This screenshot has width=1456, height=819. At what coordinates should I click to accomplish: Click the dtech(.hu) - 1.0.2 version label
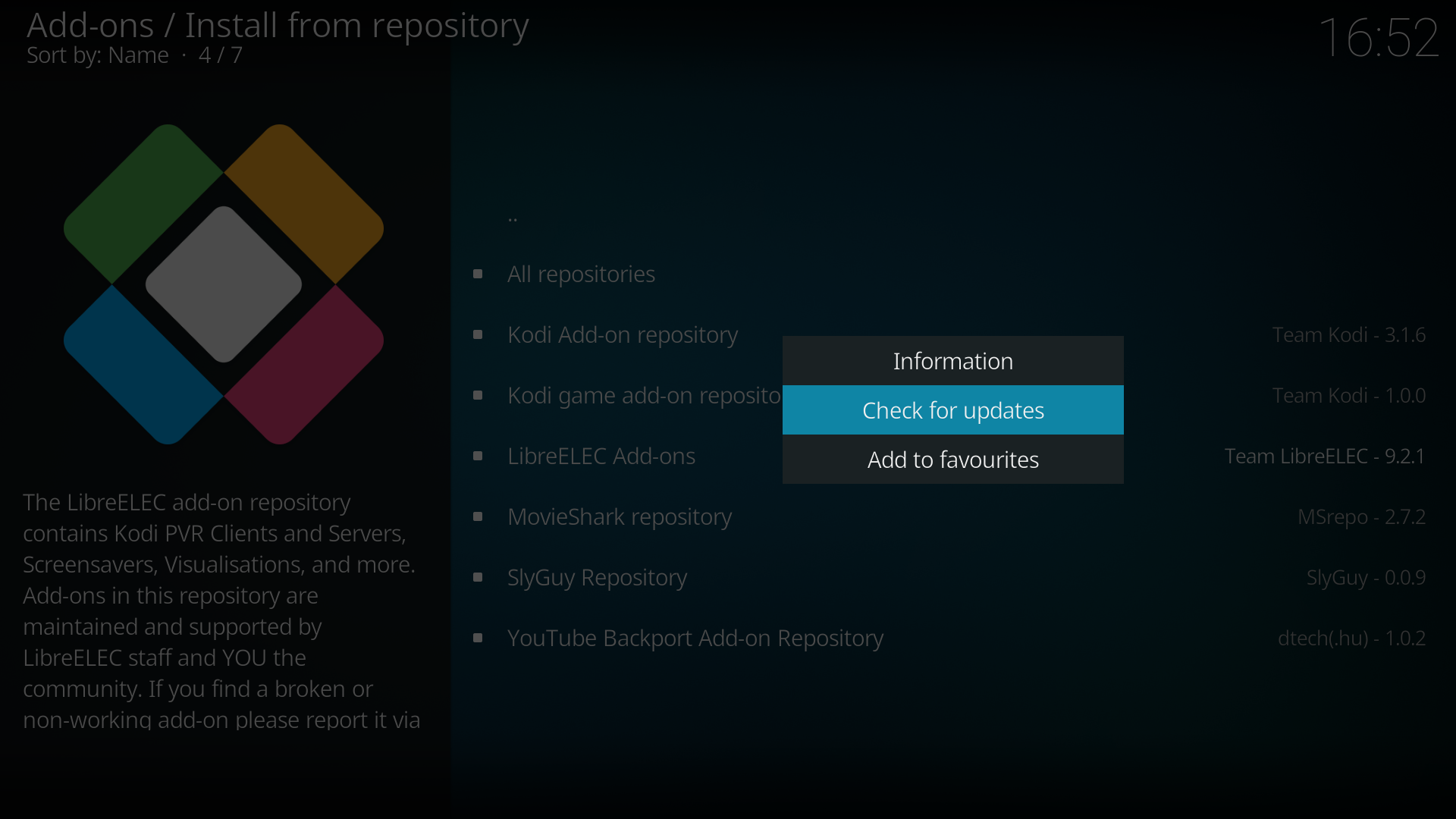[x=1351, y=638]
